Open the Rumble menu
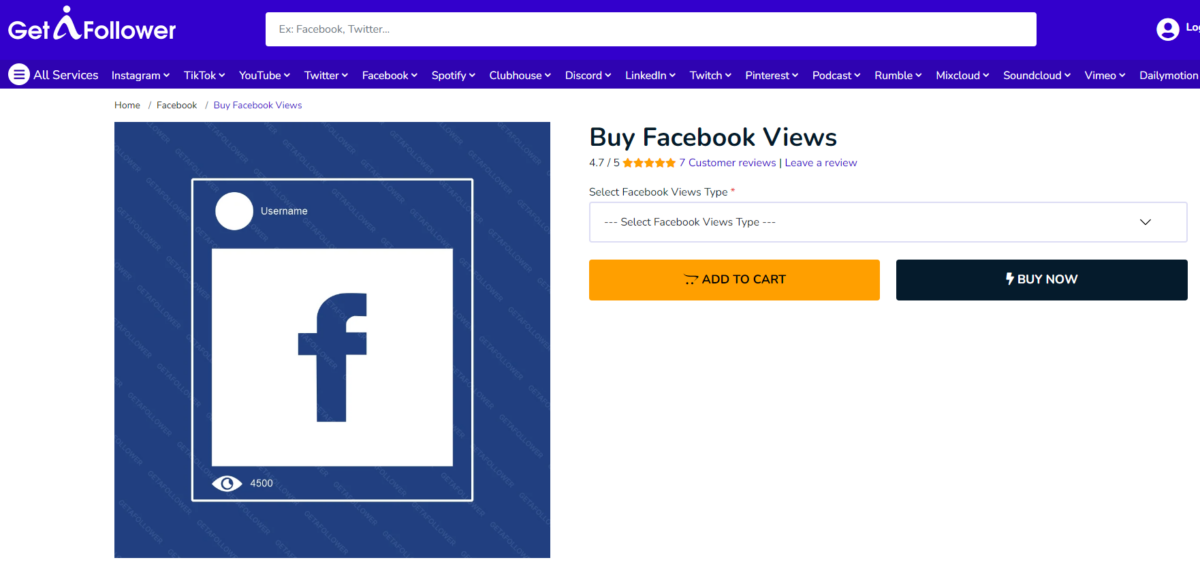The height and width of the screenshot is (573, 1200). [x=898, y=75]
